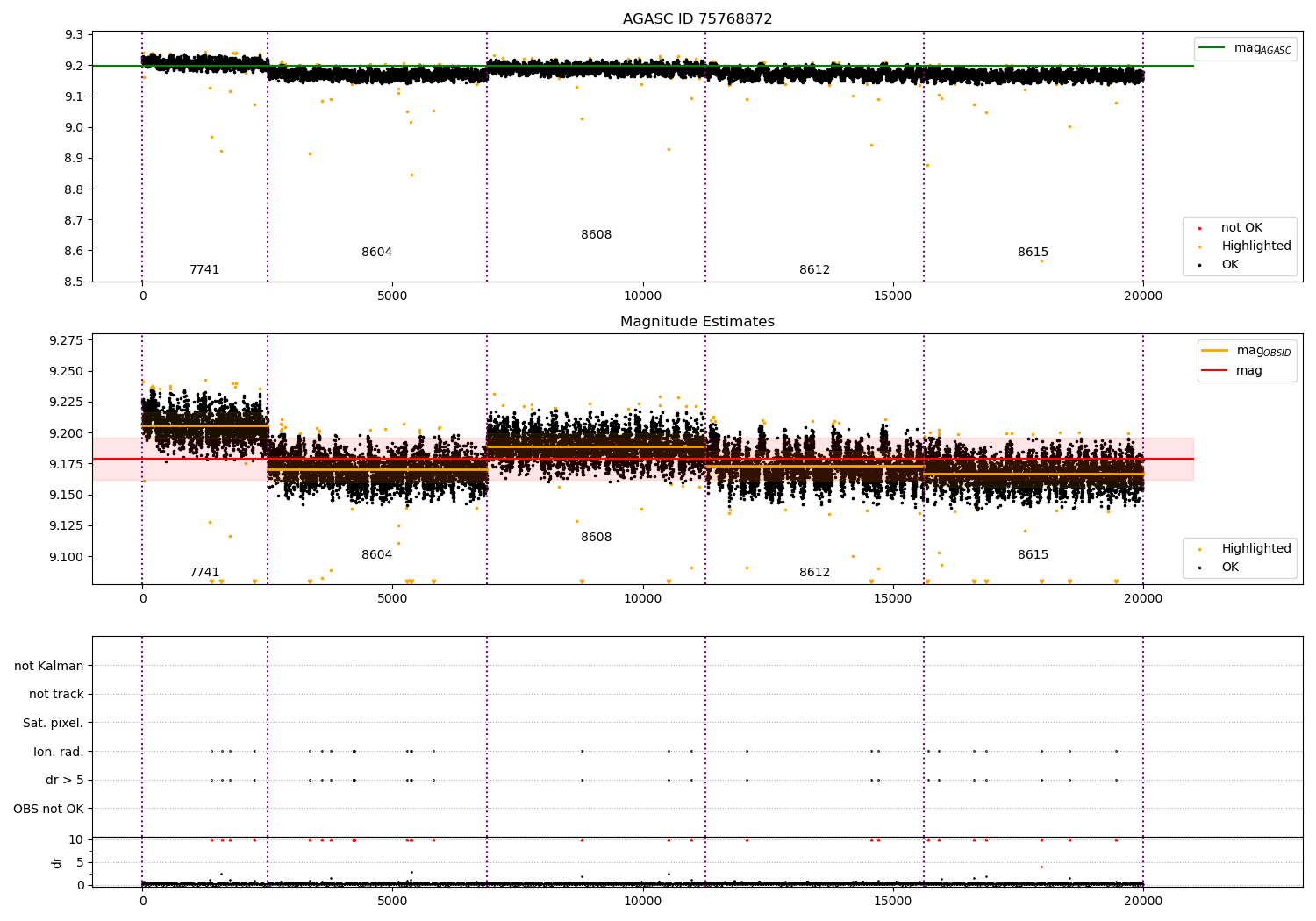Click OBSID label 8615 in the top plot
The image size is (1316, 921).
pos(1033,253)
